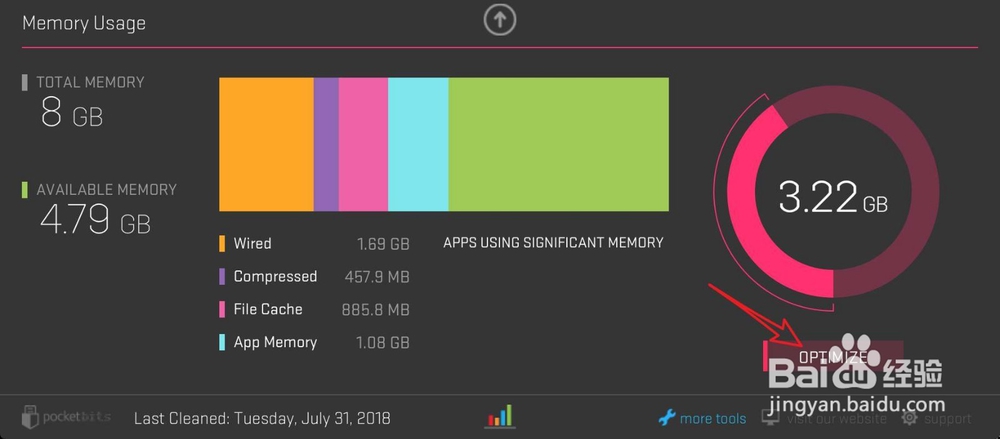This screenshot has height=439, width=1000.
Task: Click the purple Compressed legend swatch
Action: [222, 277]
